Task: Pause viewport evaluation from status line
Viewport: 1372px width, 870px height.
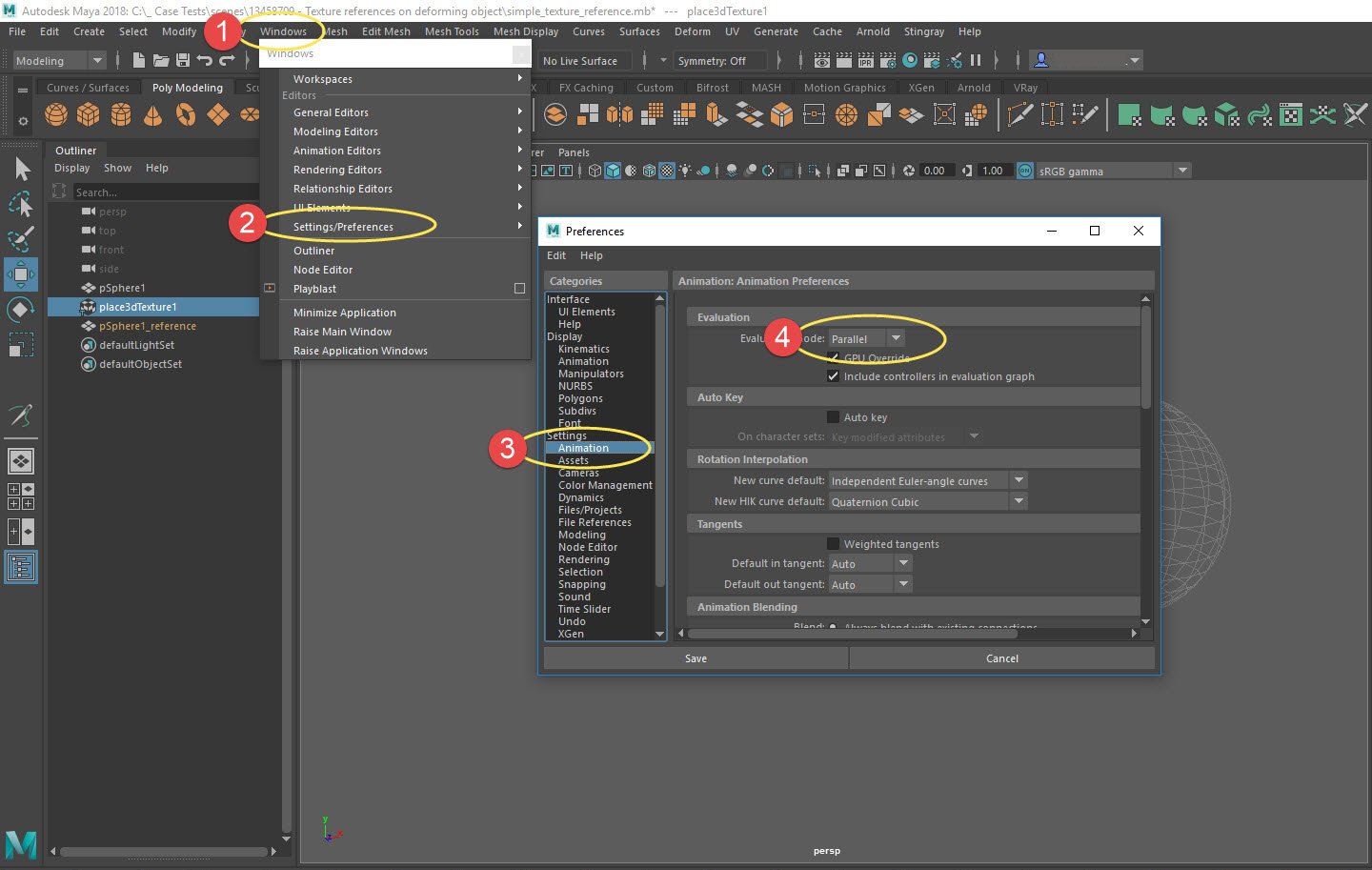Action: tap(976, 60)
